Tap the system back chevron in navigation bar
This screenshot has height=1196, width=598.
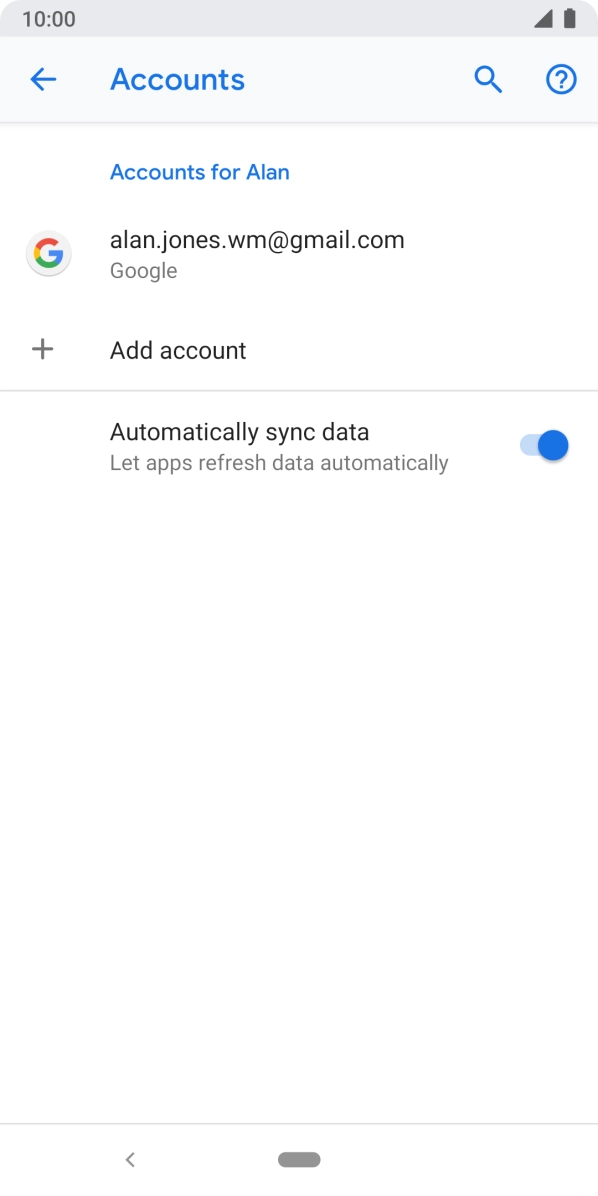tap(130, 1160)
